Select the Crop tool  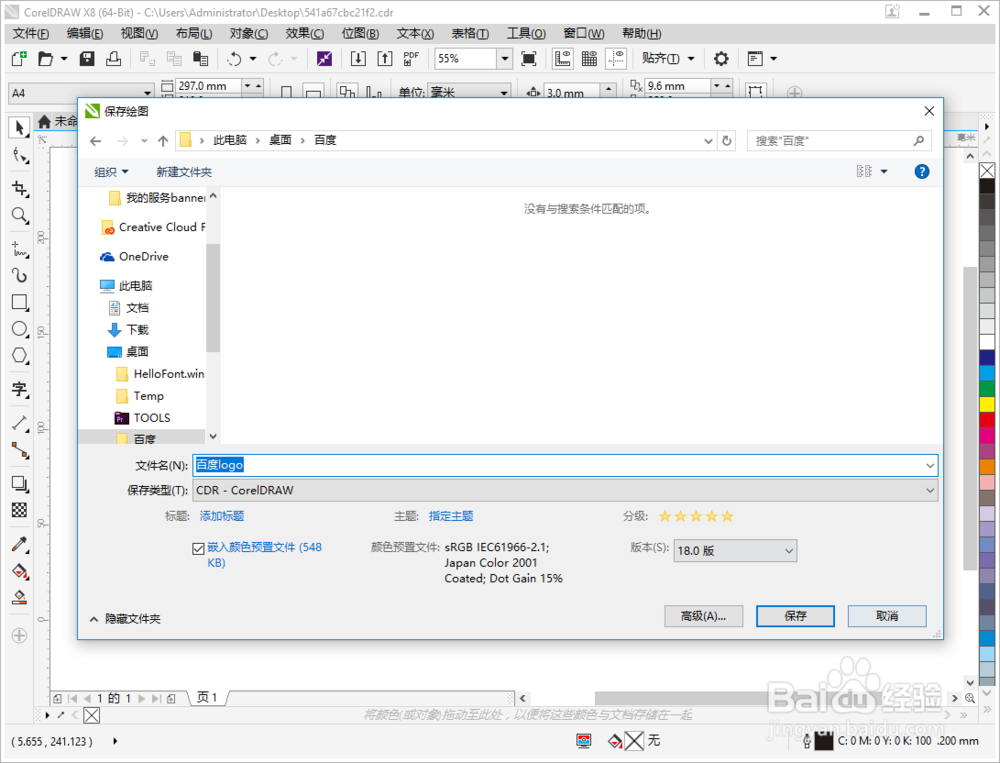20,188
